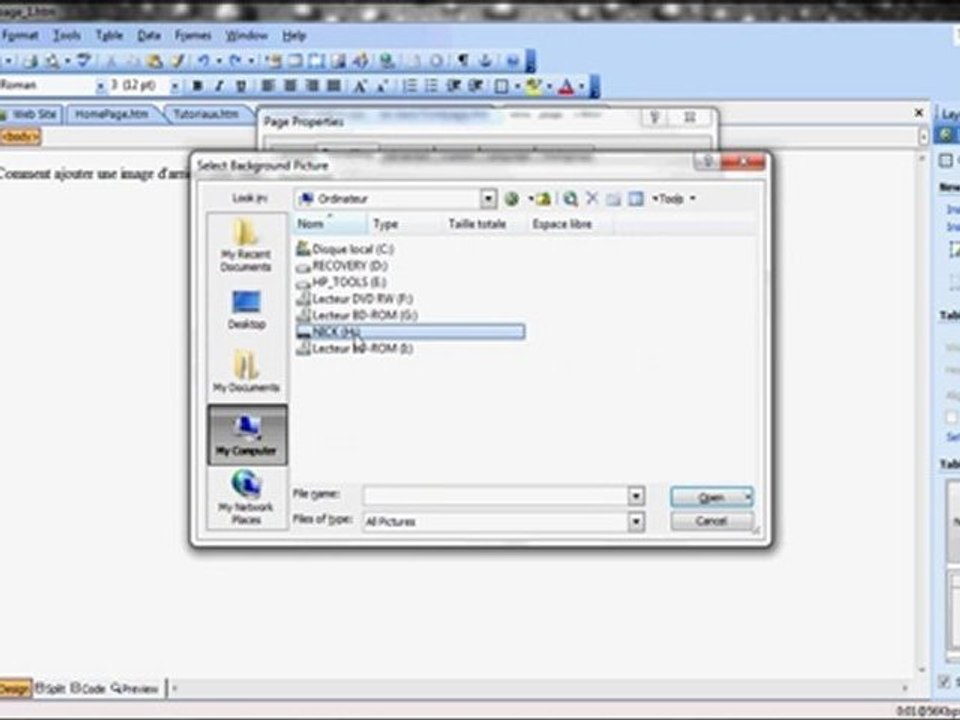Screen dimensions: 960x720
Task: Open My Network Places in places bar
Action: point(246,497)
